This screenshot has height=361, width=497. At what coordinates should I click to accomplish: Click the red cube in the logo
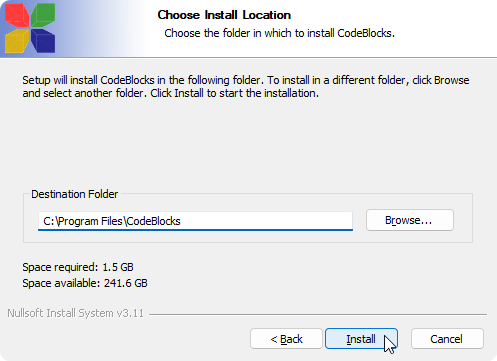click(17, 15)
